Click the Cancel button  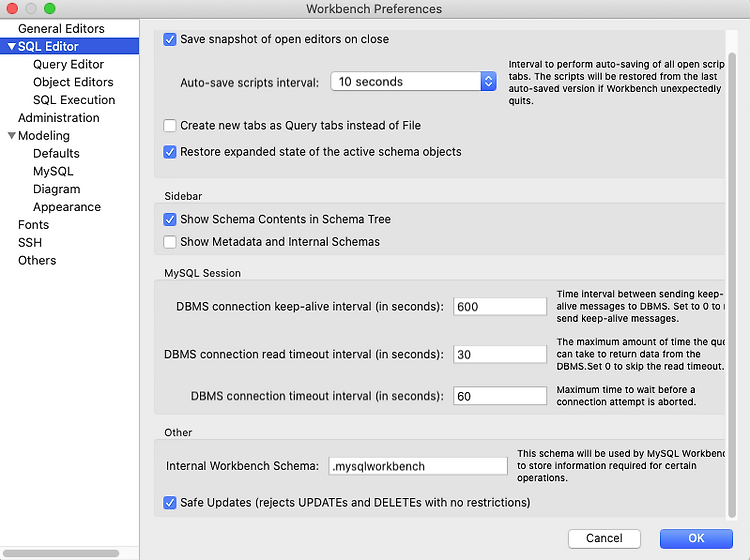[x=604, y=538]
